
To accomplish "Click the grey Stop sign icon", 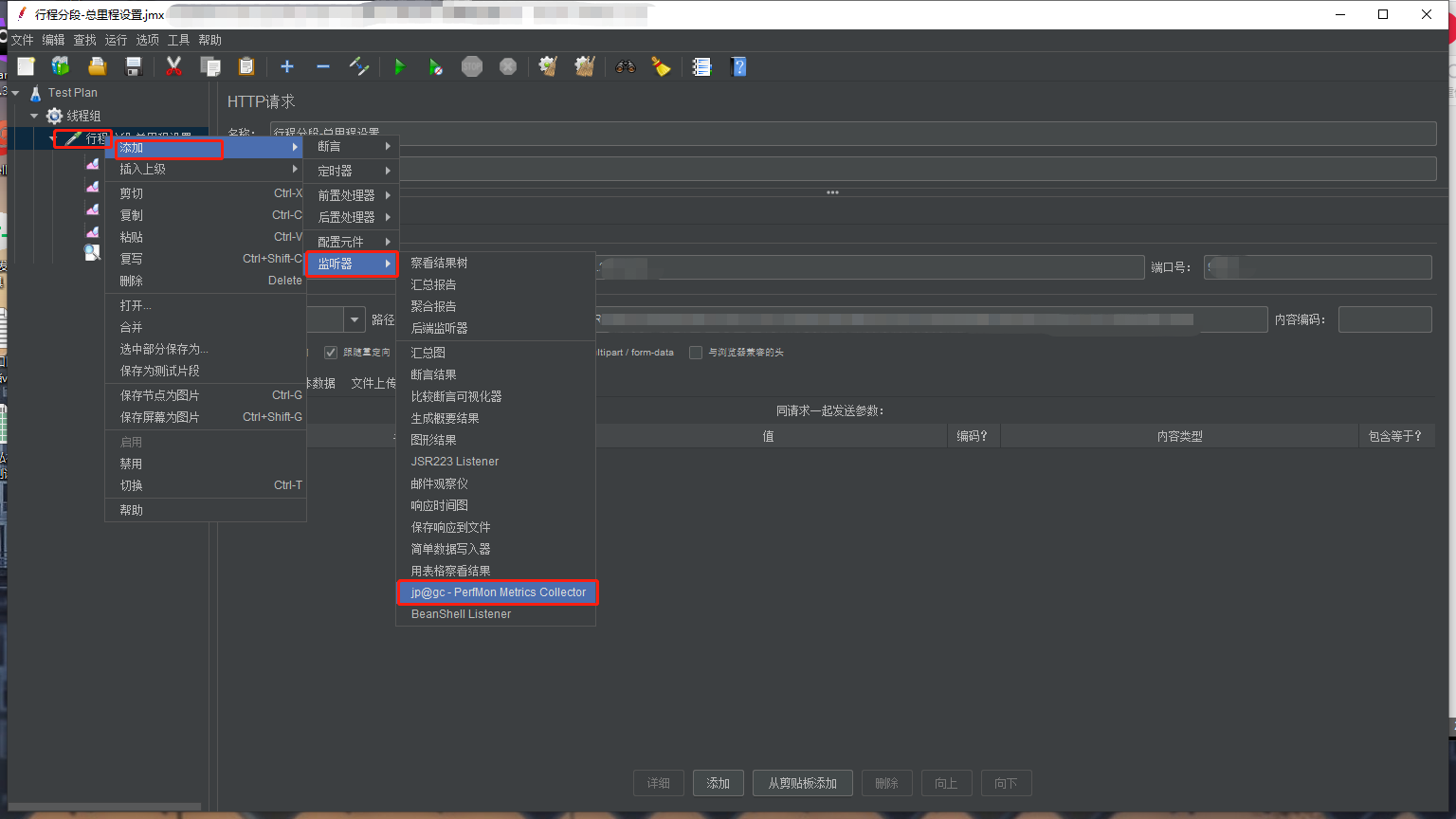I will [472, 66].
